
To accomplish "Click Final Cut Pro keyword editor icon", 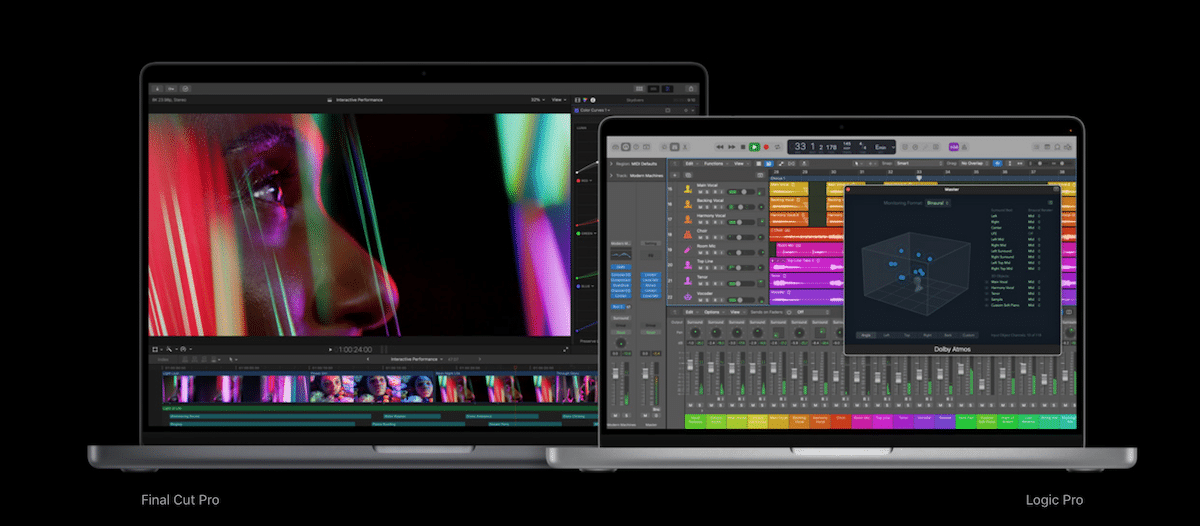I will (x=171, y=89).
